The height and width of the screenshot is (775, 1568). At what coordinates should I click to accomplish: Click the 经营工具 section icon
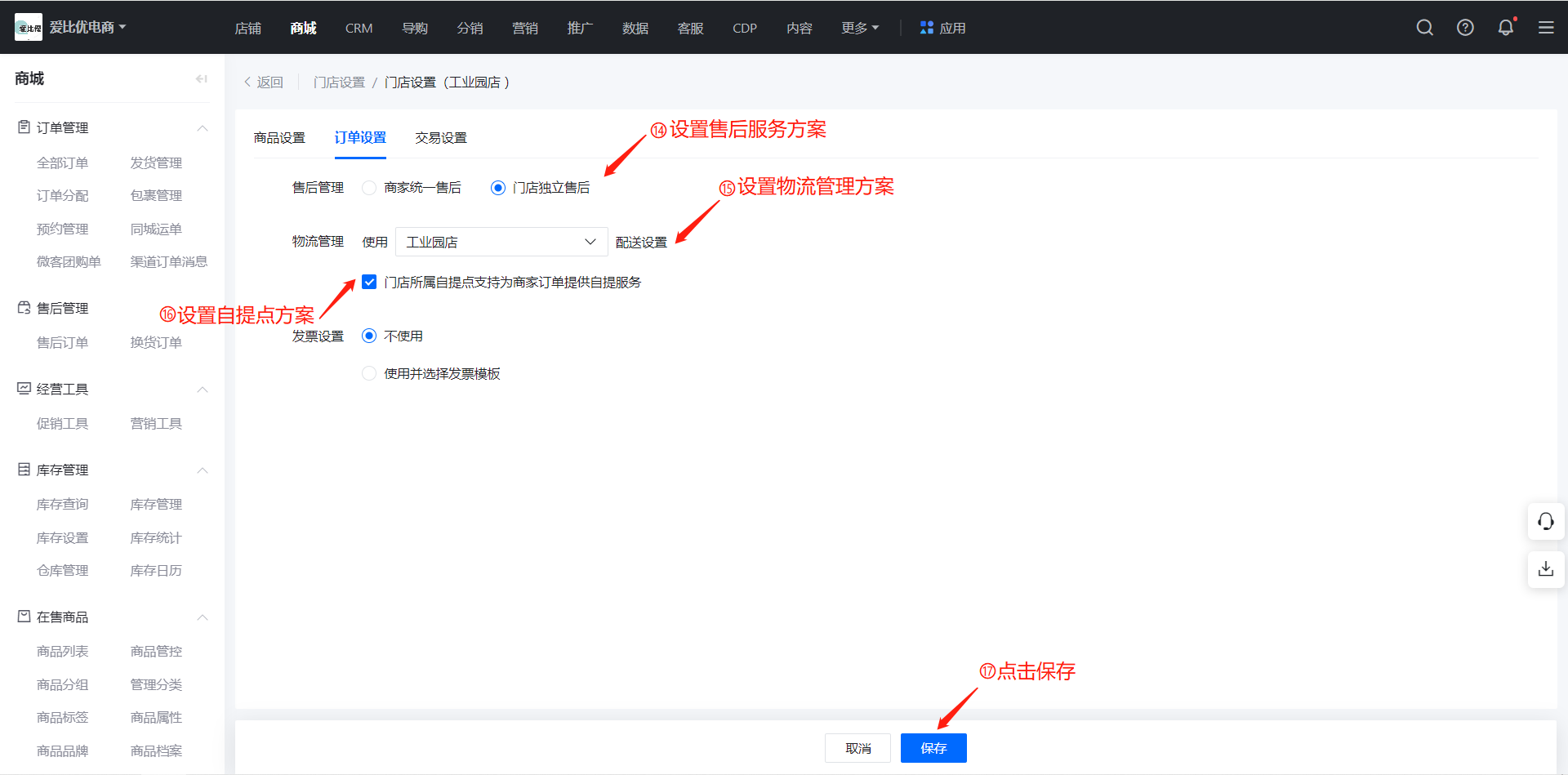click(x=24, y=389)
